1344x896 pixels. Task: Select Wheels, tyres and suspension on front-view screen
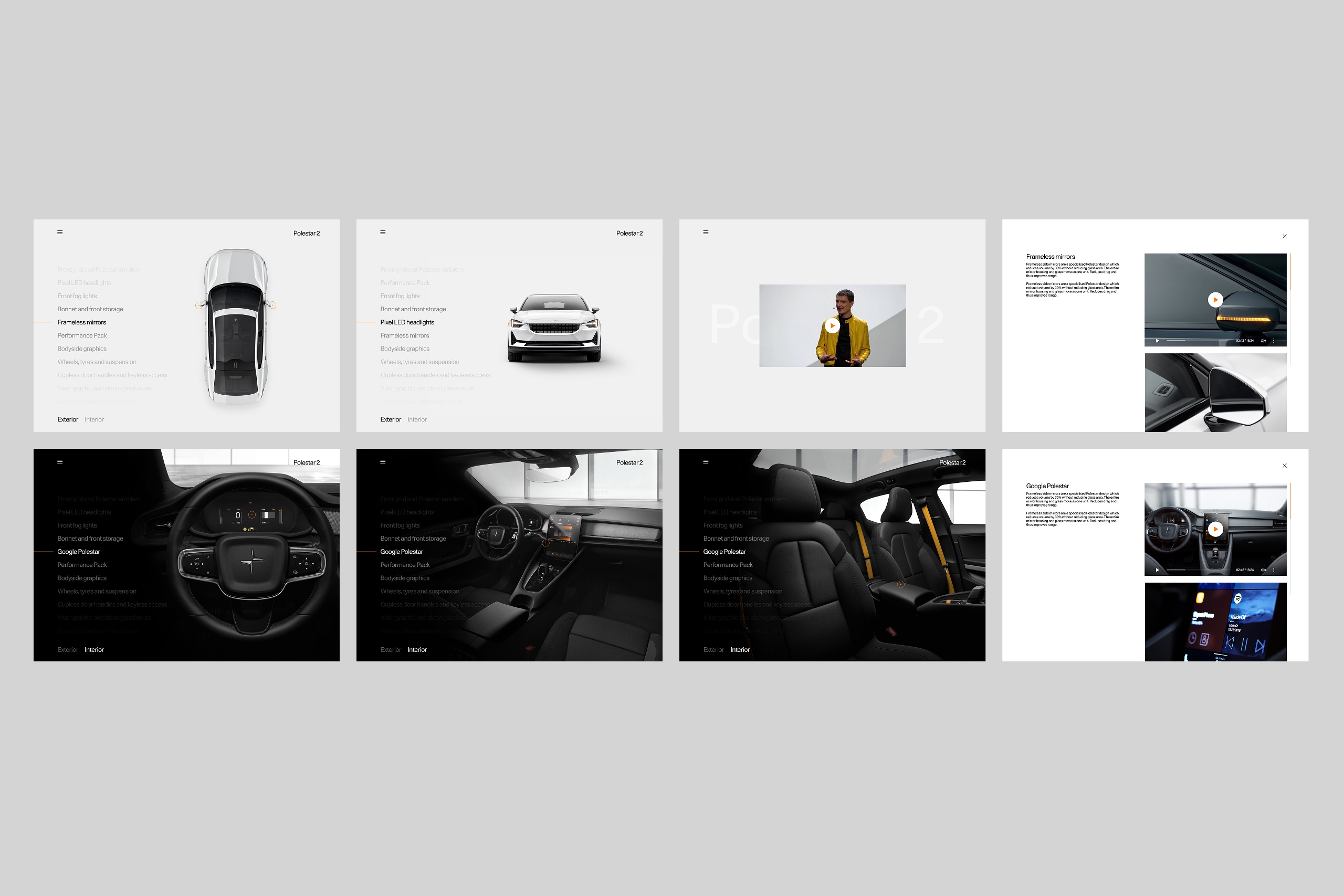pos(420,362)
